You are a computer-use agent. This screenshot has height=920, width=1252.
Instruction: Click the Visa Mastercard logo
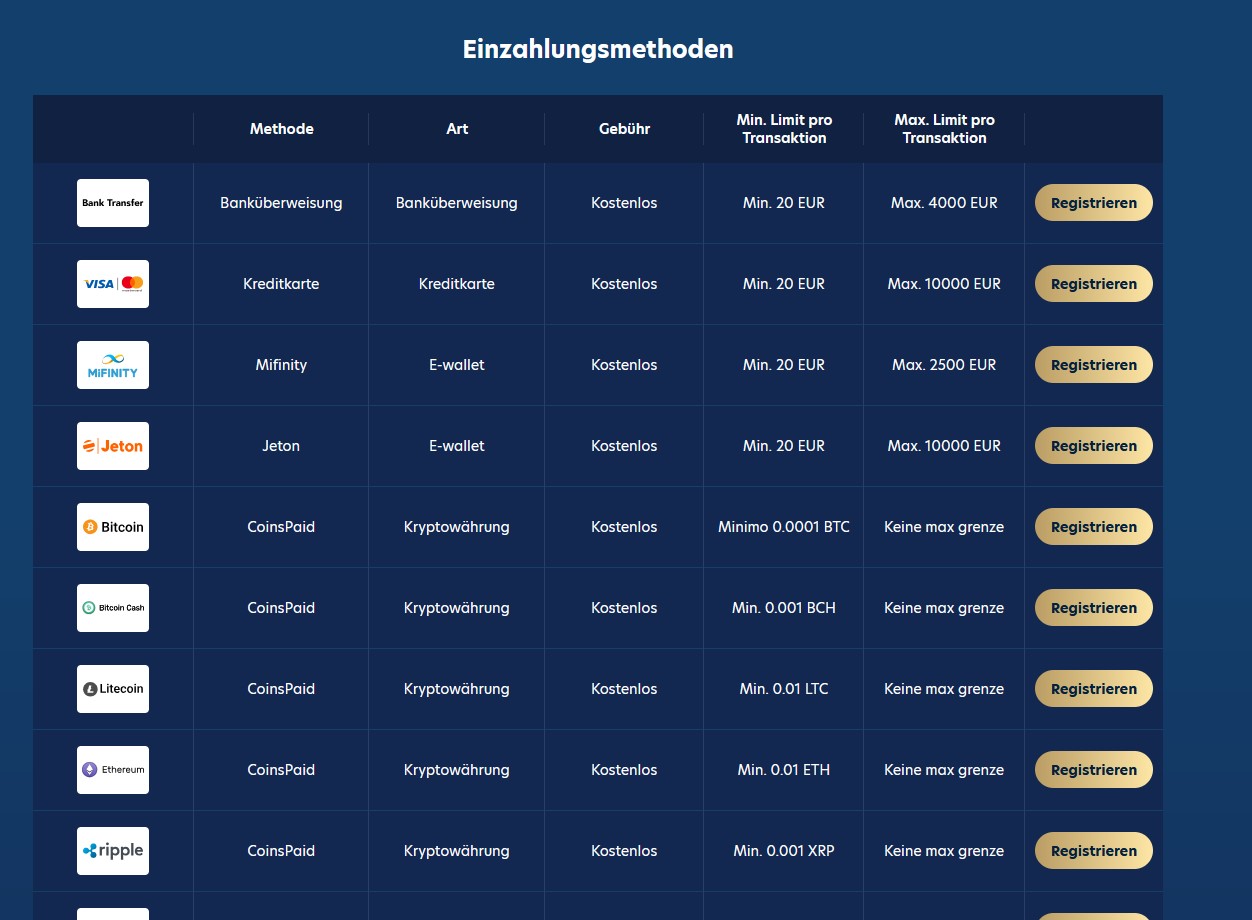pos(113,284)
